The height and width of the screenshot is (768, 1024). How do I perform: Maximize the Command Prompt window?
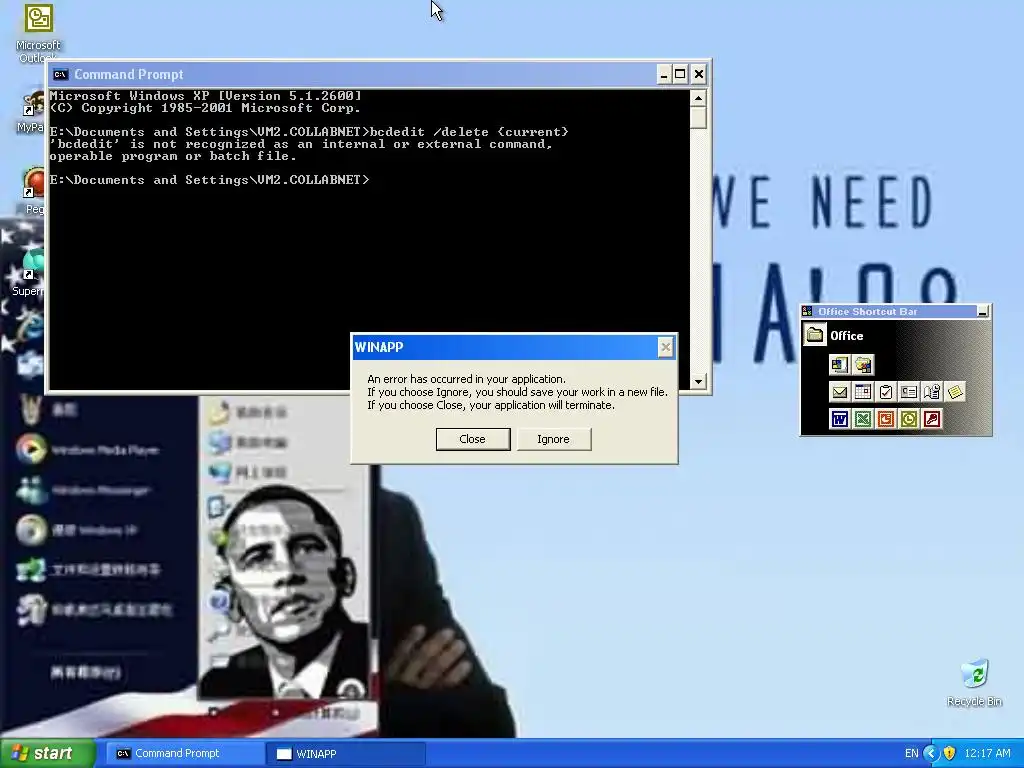pos(680,74)
